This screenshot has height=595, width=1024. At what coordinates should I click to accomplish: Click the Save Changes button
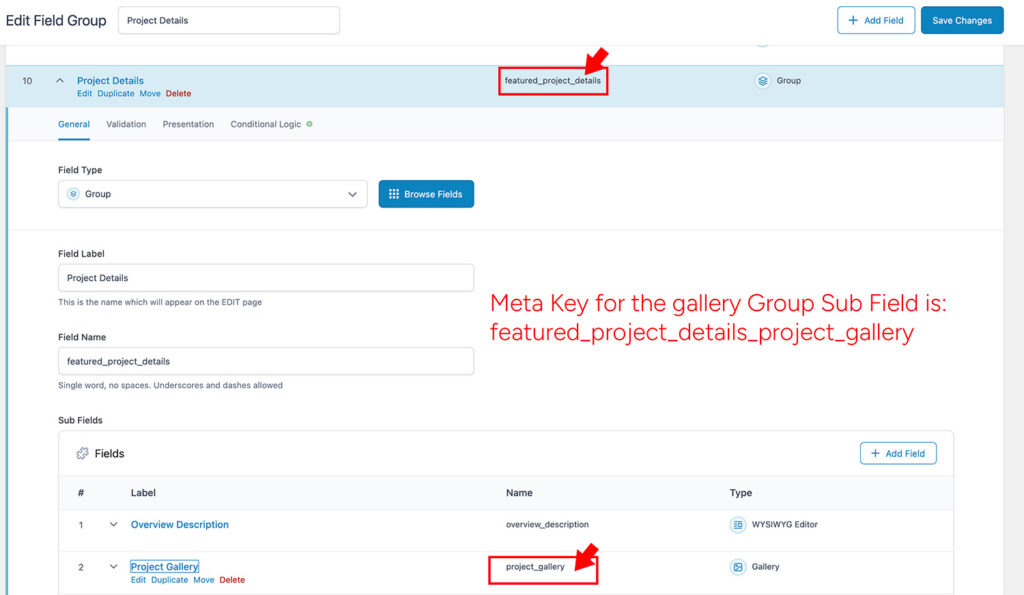click(961, 20)
